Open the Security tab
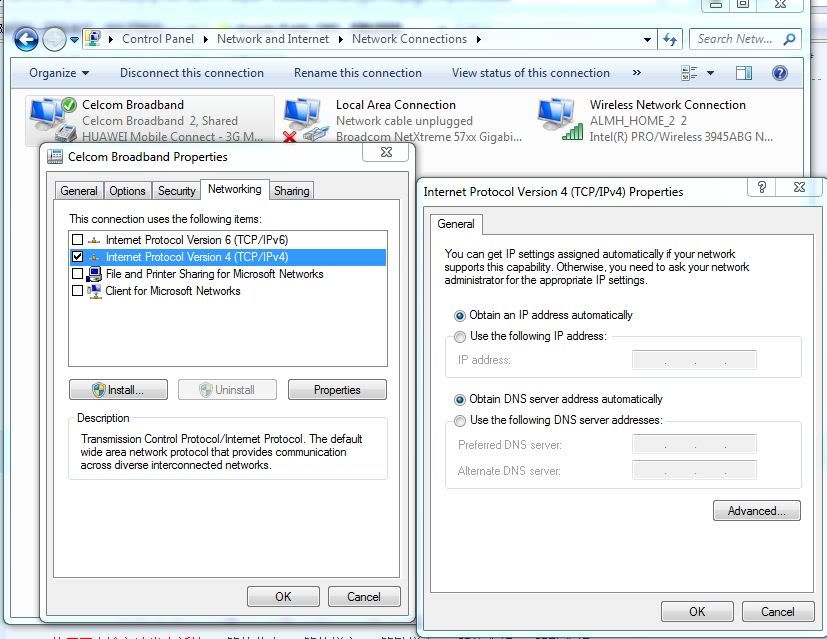 177,191
